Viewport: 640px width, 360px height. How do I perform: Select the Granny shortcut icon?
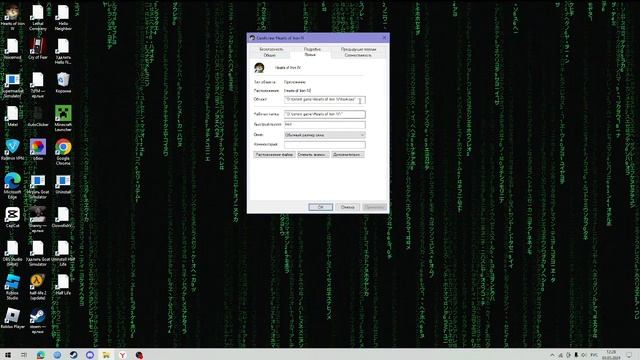click(38, 220)
